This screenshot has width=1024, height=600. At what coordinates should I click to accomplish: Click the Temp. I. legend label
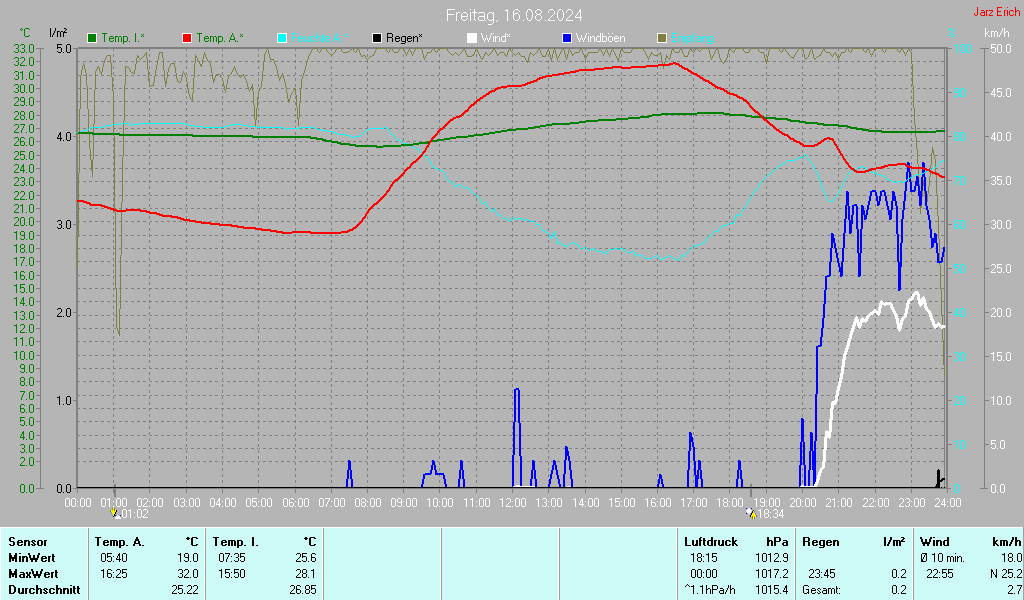[123, 38]
